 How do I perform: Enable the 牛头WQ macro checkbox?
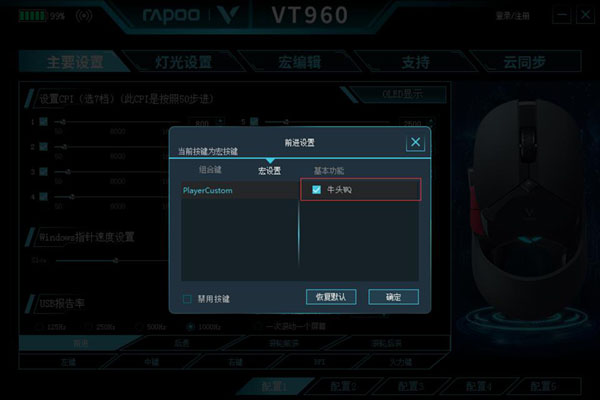(x=316, y=189)
